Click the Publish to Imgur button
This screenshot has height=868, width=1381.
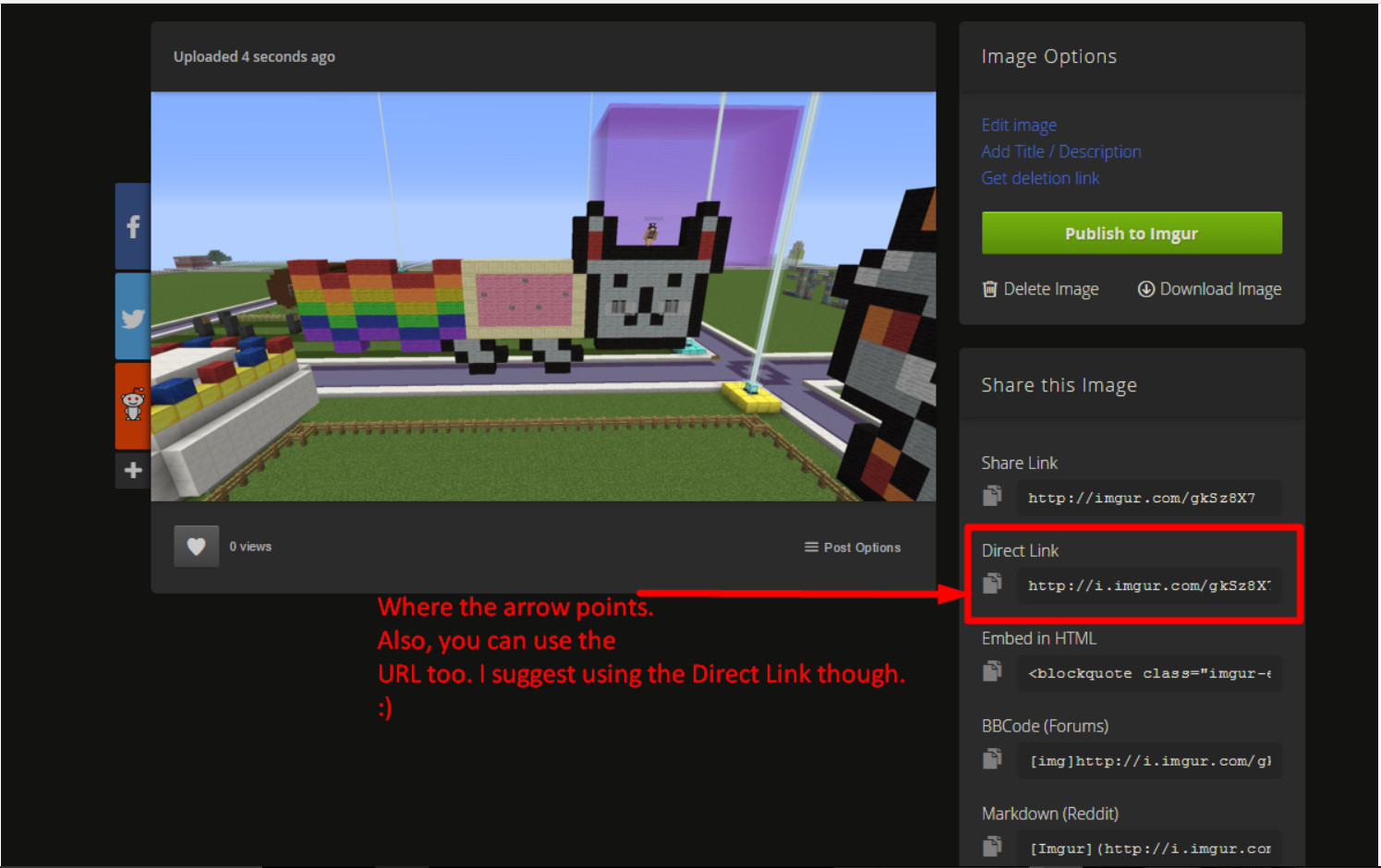pos(1132,234)
